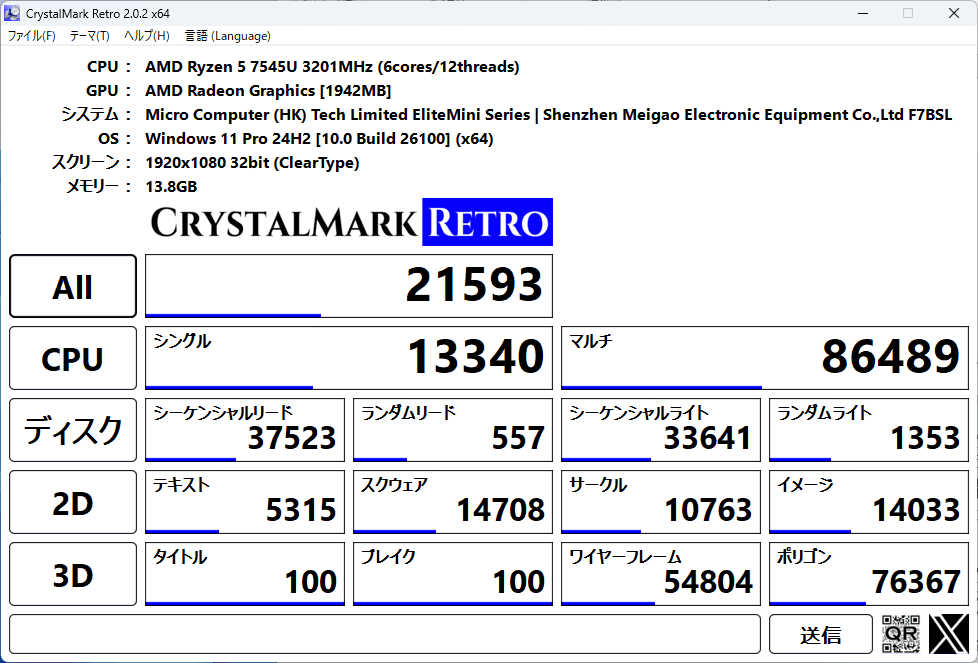Launch the 3D benchmark button
This screenshot has width=978, height=663.
pos(73,575)
